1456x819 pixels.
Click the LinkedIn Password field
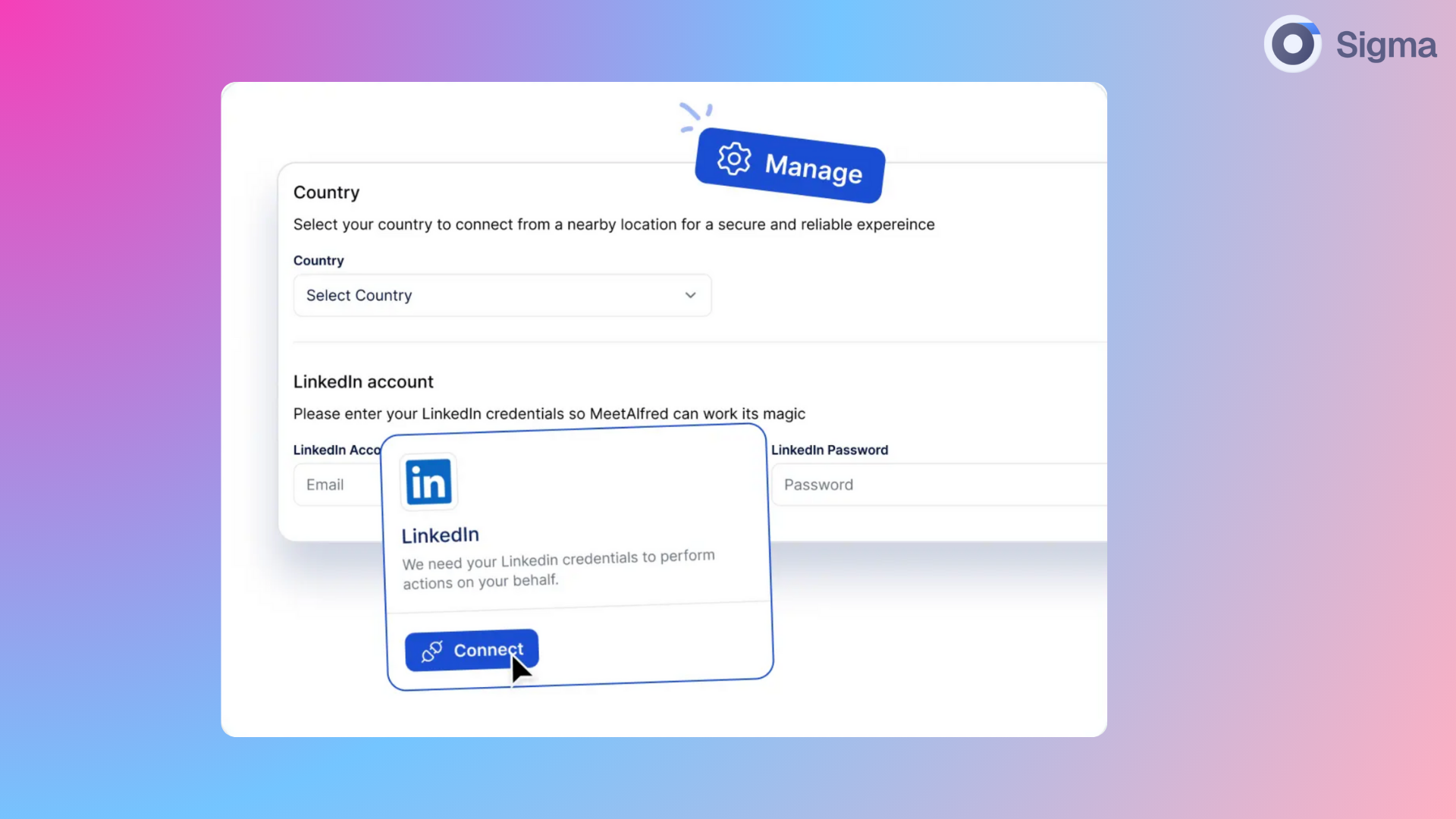[x=939, y=485]
